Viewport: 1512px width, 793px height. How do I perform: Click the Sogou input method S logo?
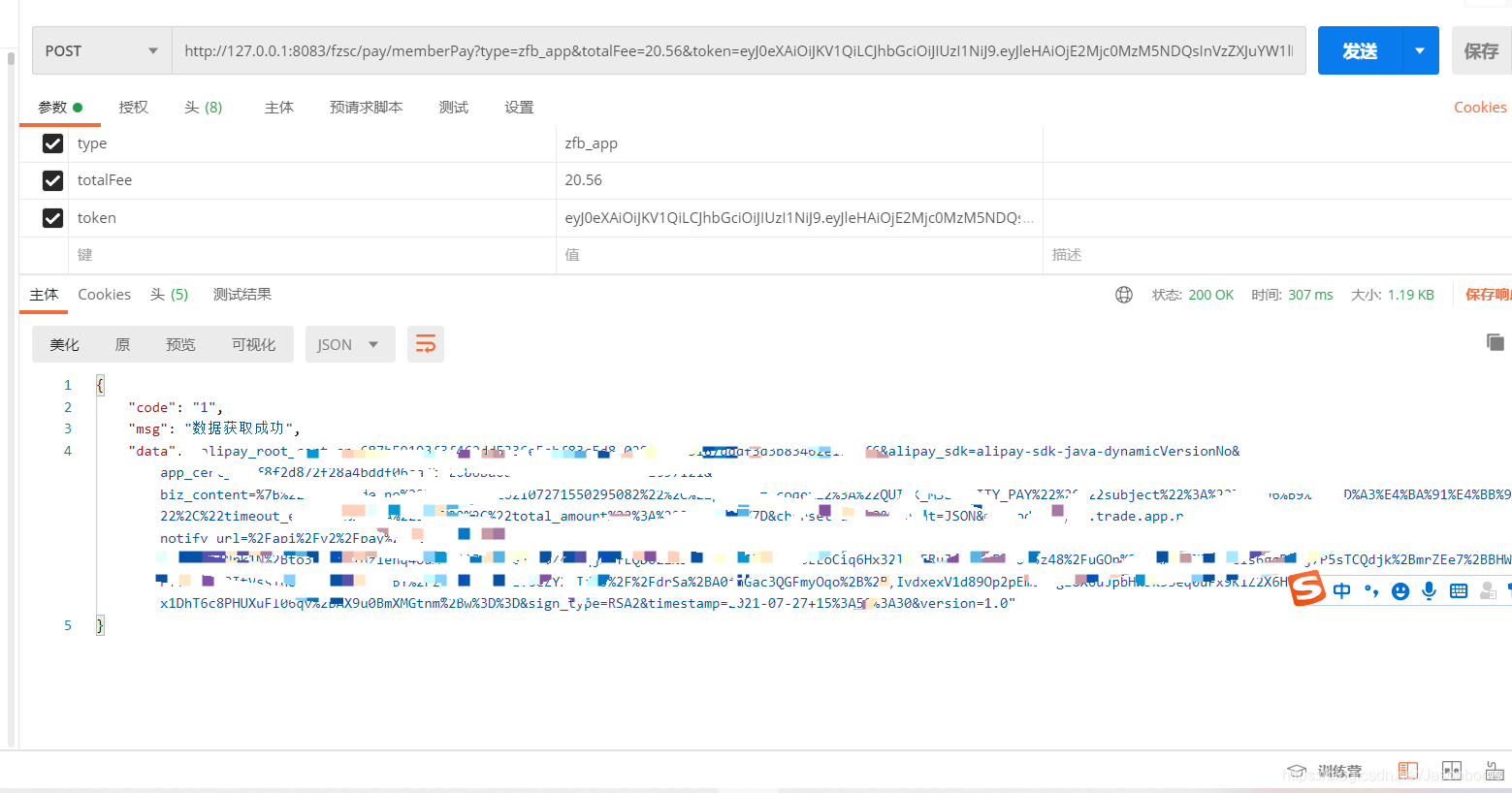tap(1307, 589)
